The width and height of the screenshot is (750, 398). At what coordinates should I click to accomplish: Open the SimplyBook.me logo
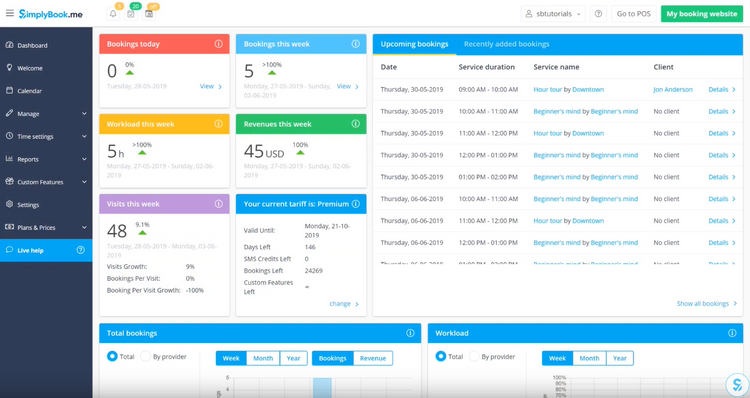coord(51,14)
